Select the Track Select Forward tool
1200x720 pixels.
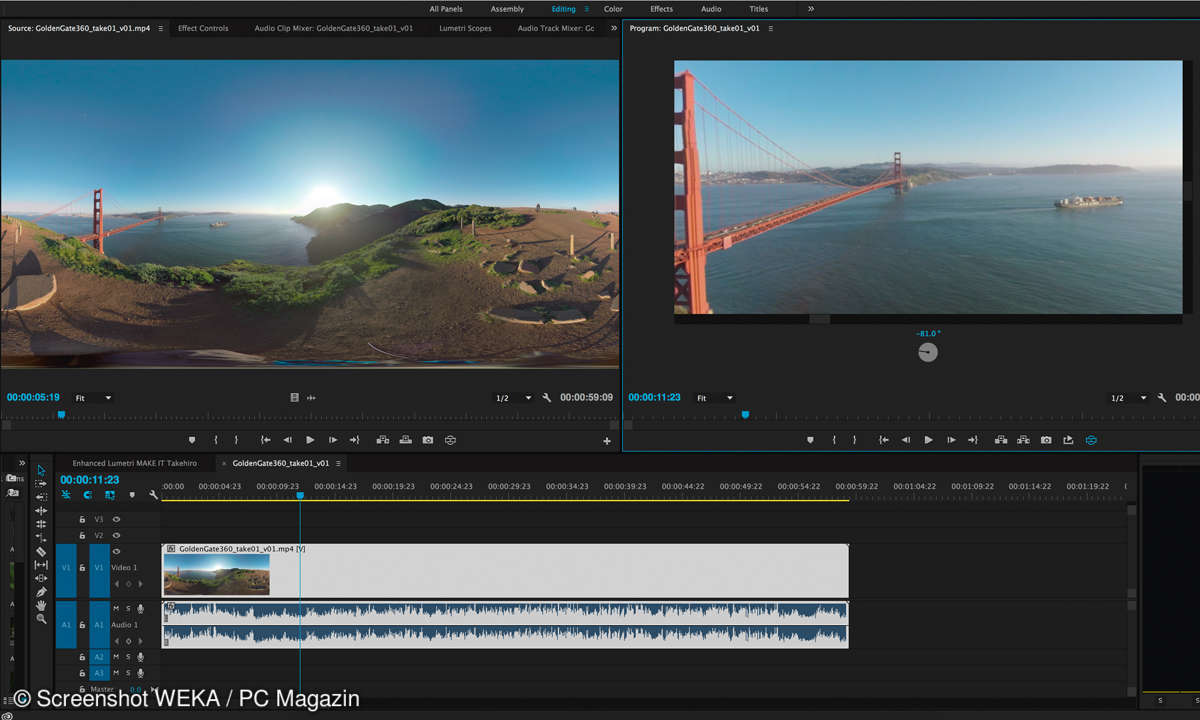click(41, 483)
